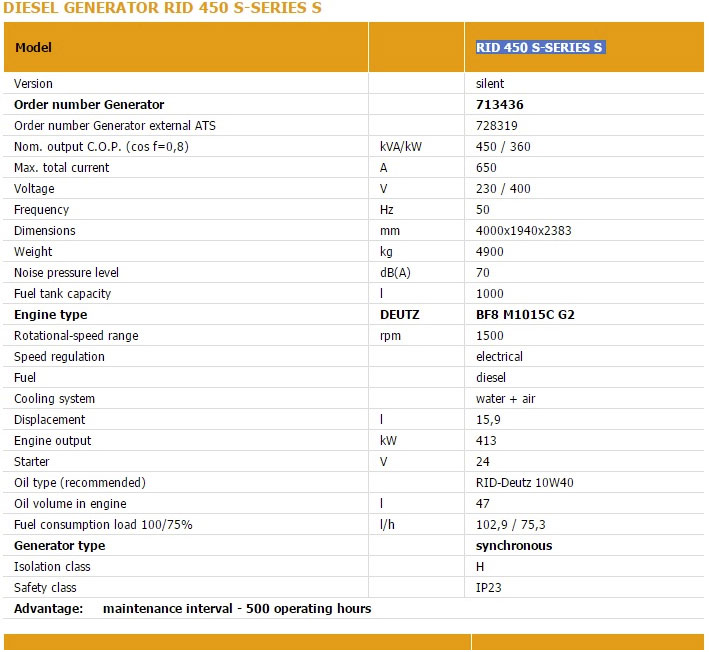Click the 'Frequency' row label

(41, 210)
